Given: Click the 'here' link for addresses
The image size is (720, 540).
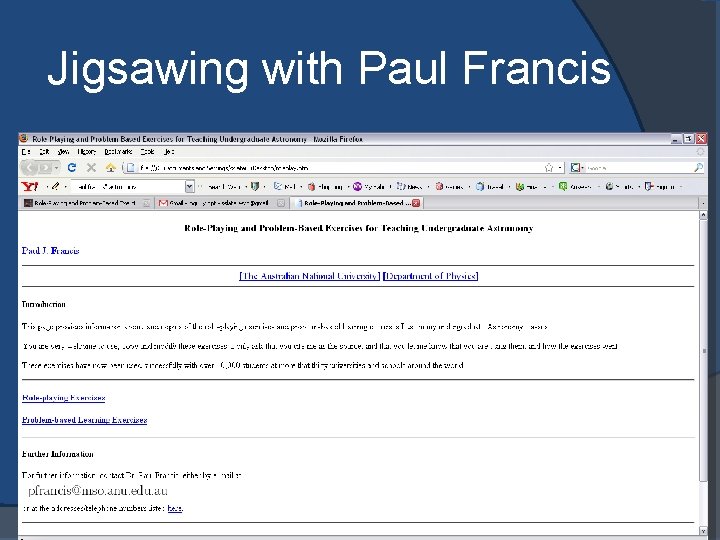Looking at the screenshot, I should 174,508.
